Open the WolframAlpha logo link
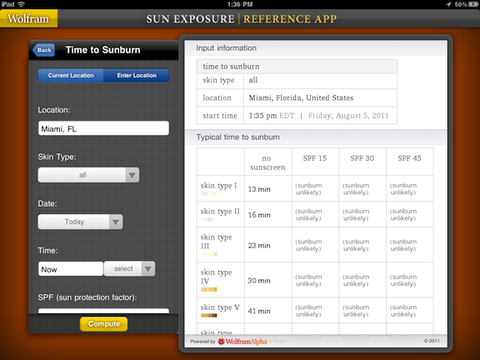 tap(242, 341)
